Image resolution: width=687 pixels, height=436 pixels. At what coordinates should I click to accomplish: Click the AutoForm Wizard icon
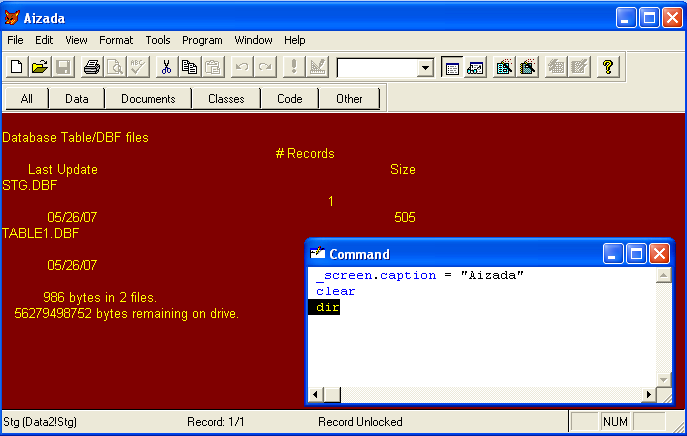point(556,67)
